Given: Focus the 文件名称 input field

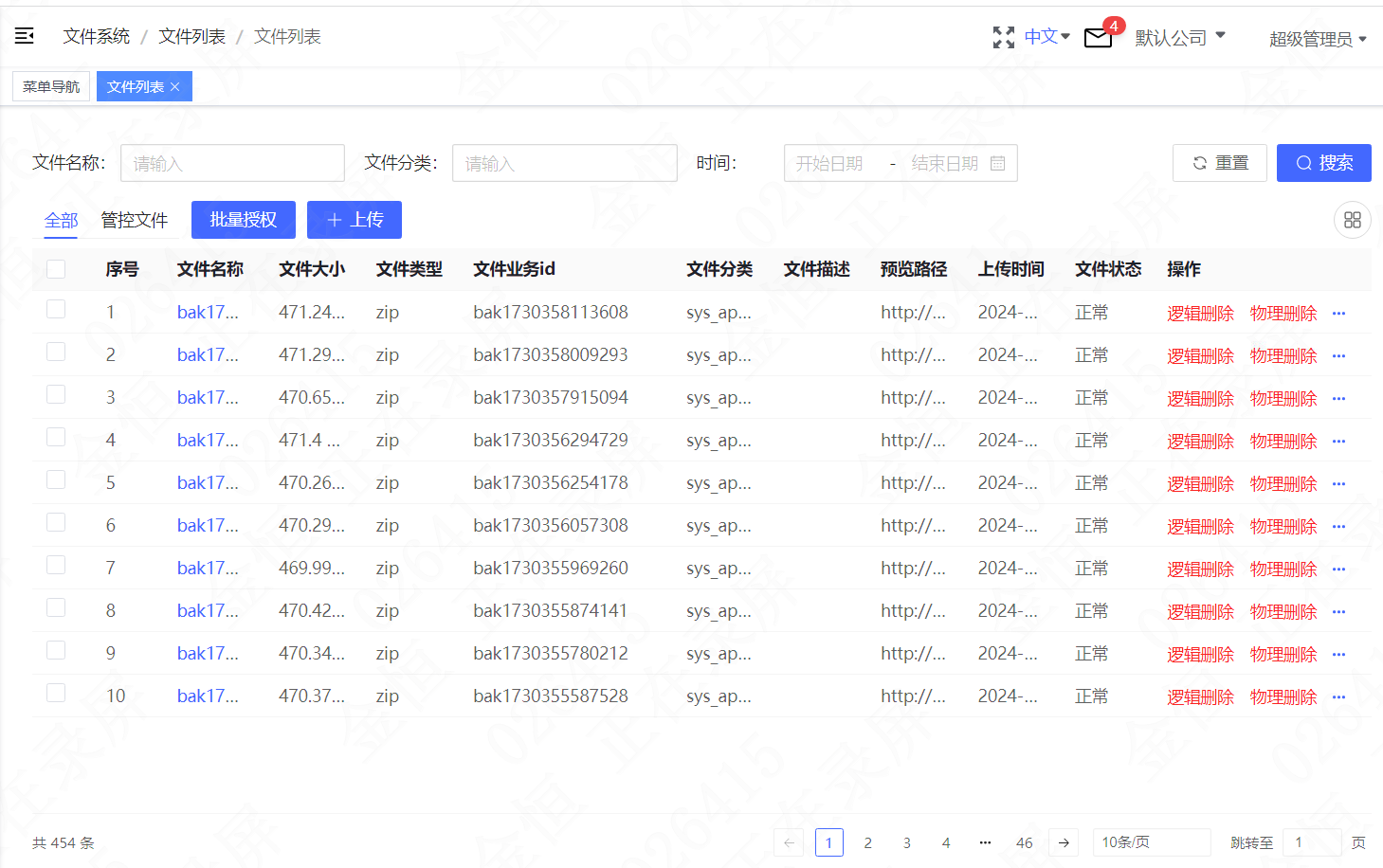Looking at the screenshot, I should click(232, 163).
